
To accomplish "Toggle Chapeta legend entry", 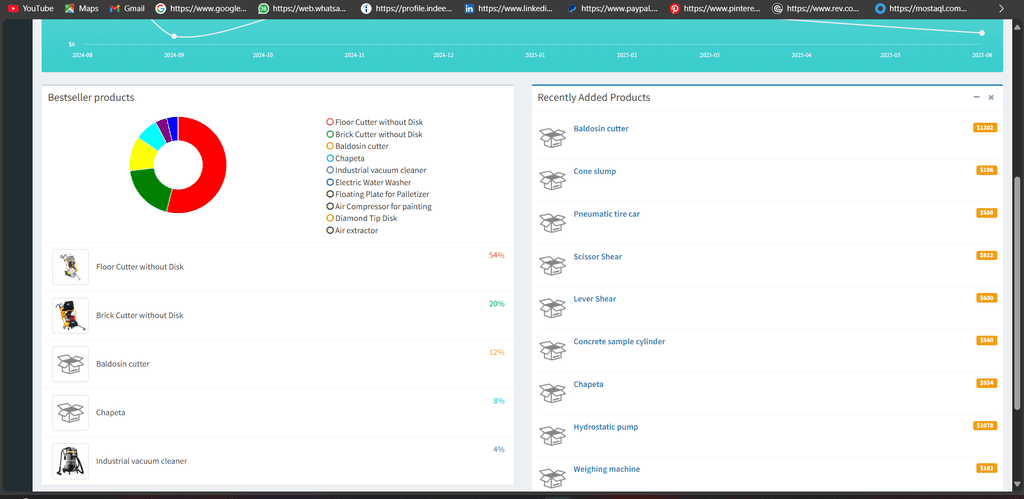I will pos(345,158).
